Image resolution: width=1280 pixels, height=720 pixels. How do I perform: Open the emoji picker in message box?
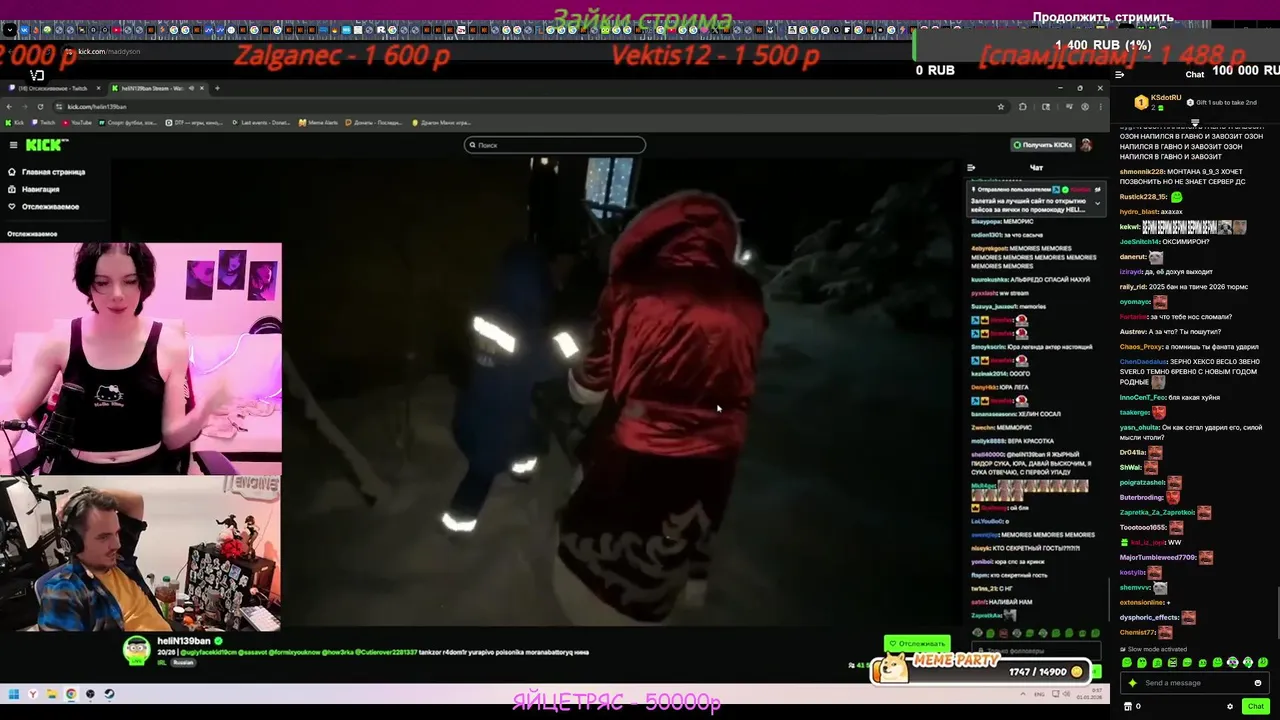tap(1258, 683)
